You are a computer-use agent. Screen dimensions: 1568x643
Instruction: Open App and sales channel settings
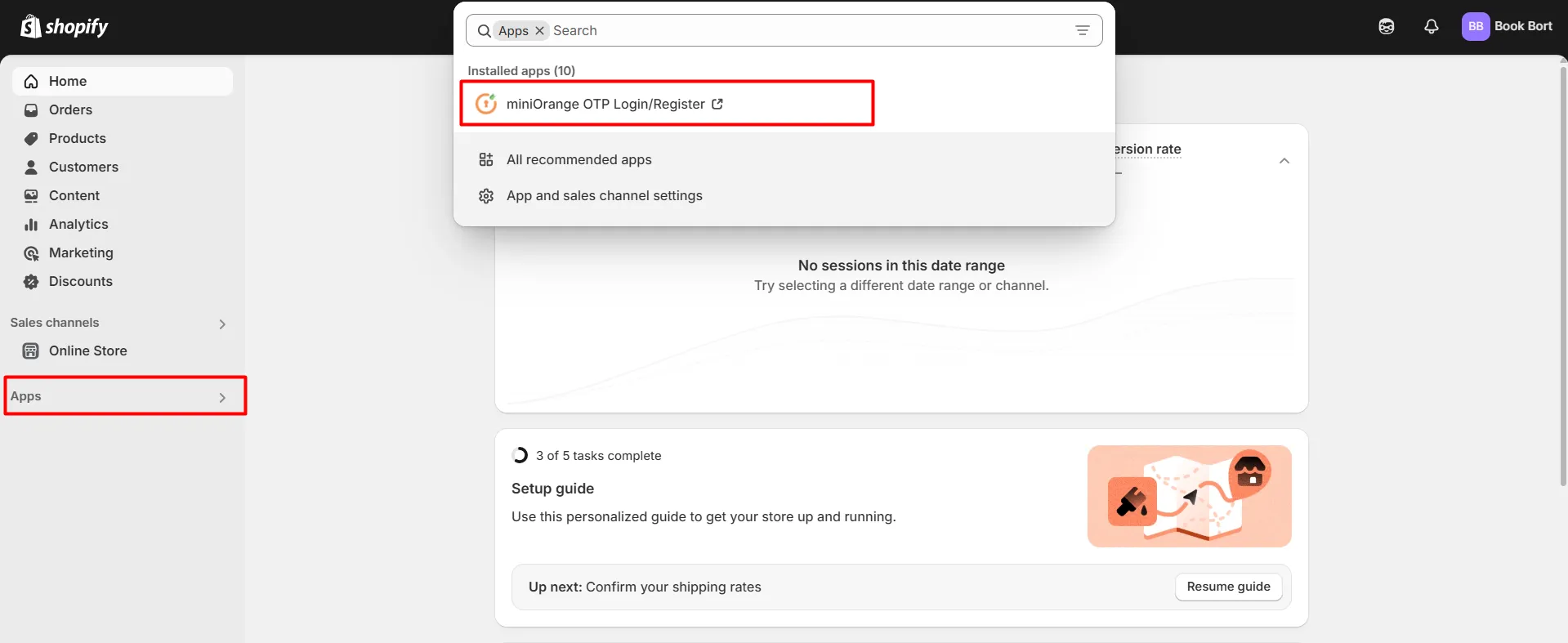click(784, 196)
